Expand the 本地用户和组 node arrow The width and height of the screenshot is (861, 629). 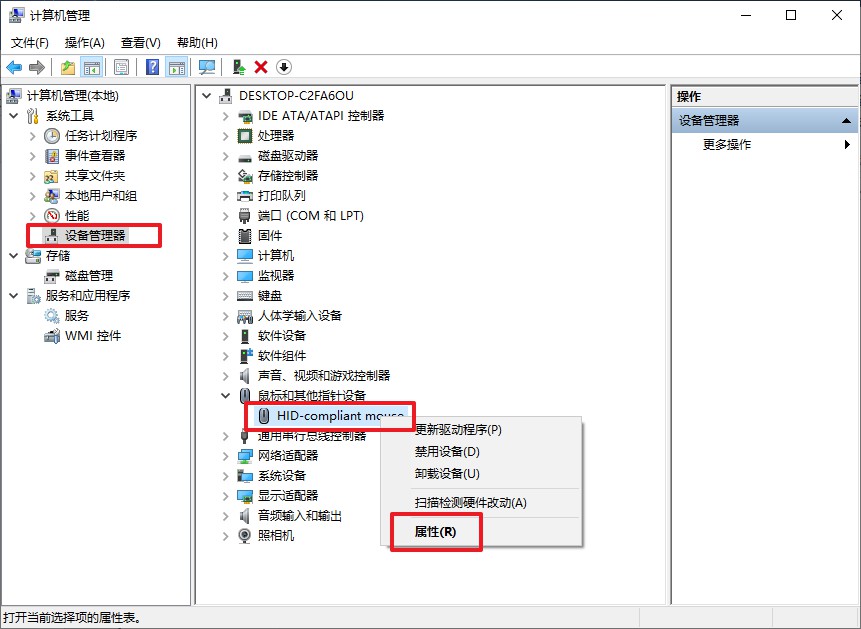[x=32, y=196]
